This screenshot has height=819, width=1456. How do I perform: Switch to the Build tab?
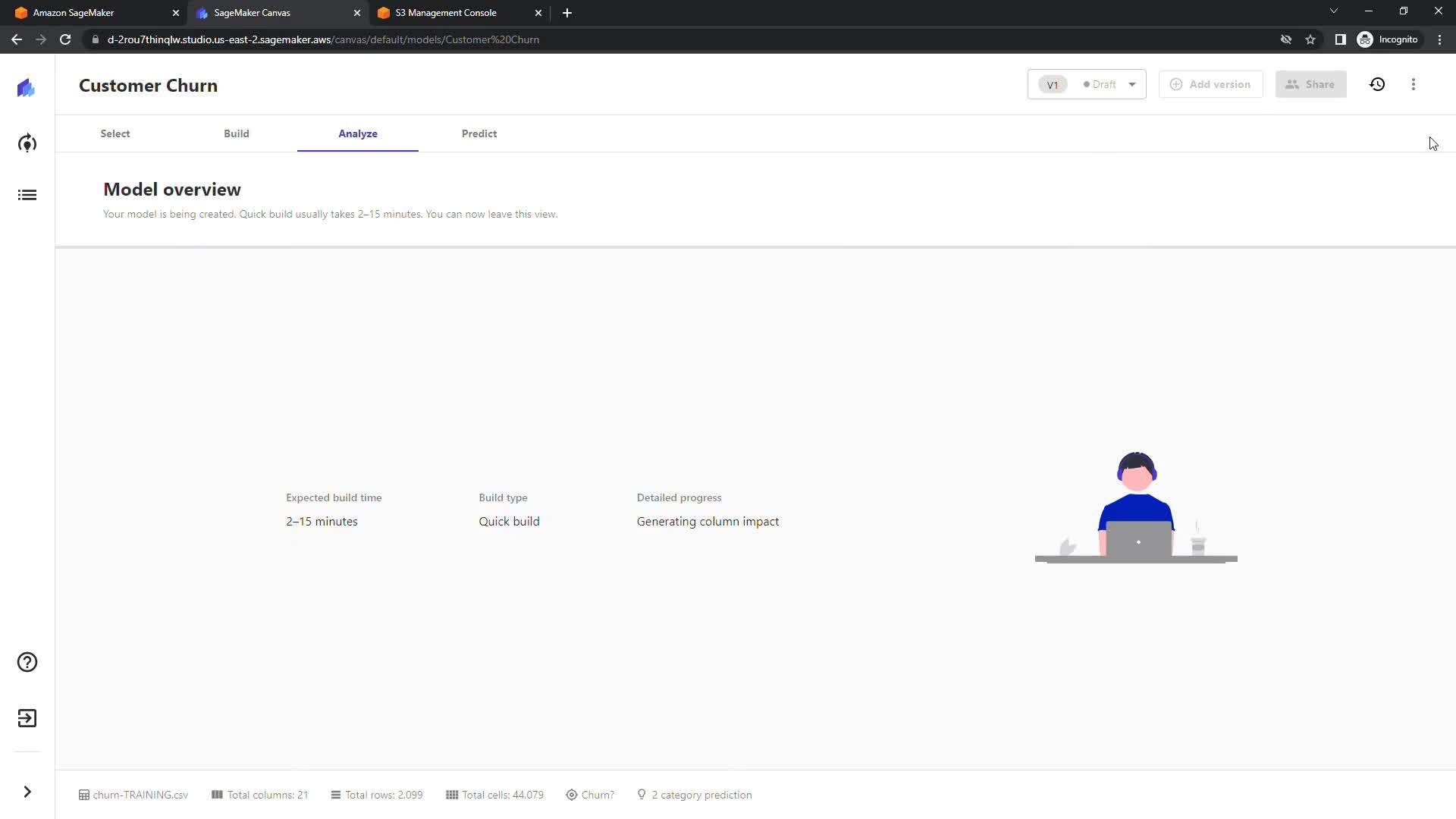(x=237, y=133)
